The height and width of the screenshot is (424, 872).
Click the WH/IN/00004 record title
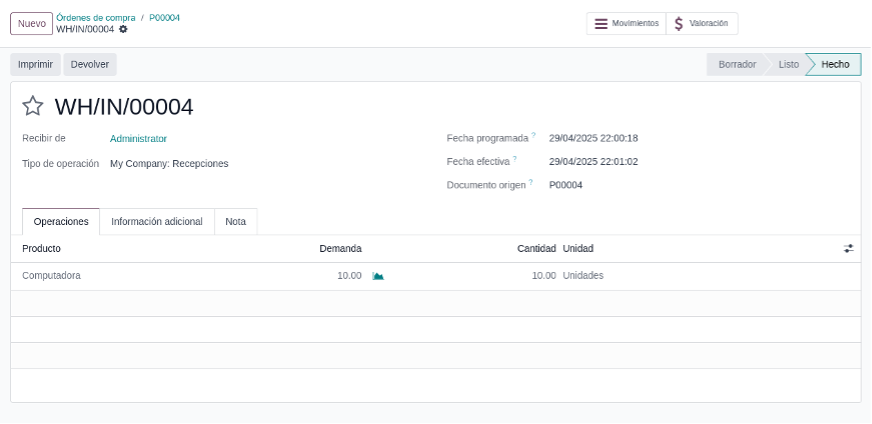click(124, 107)
